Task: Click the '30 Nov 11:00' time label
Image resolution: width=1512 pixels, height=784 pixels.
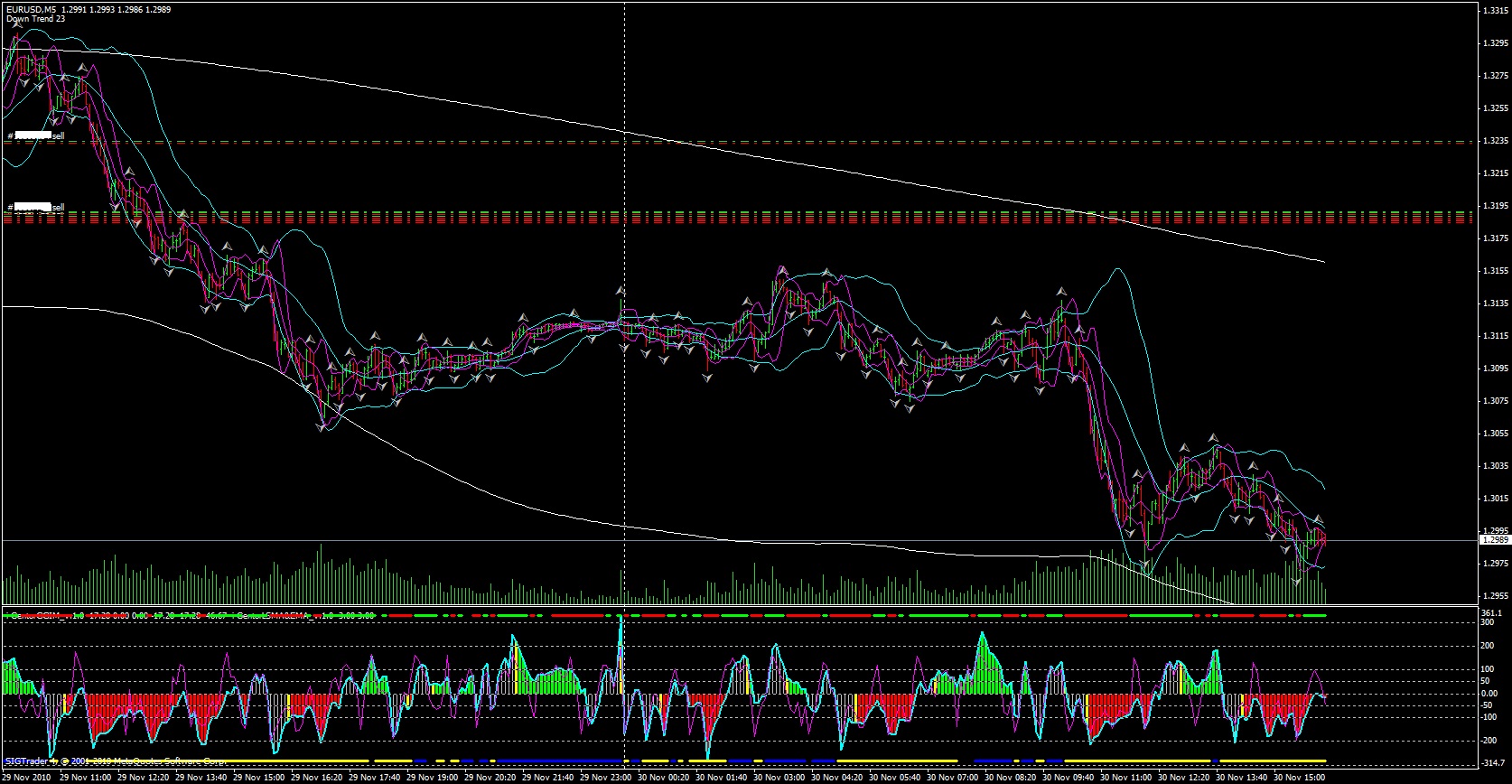Action: (1126, 777)
